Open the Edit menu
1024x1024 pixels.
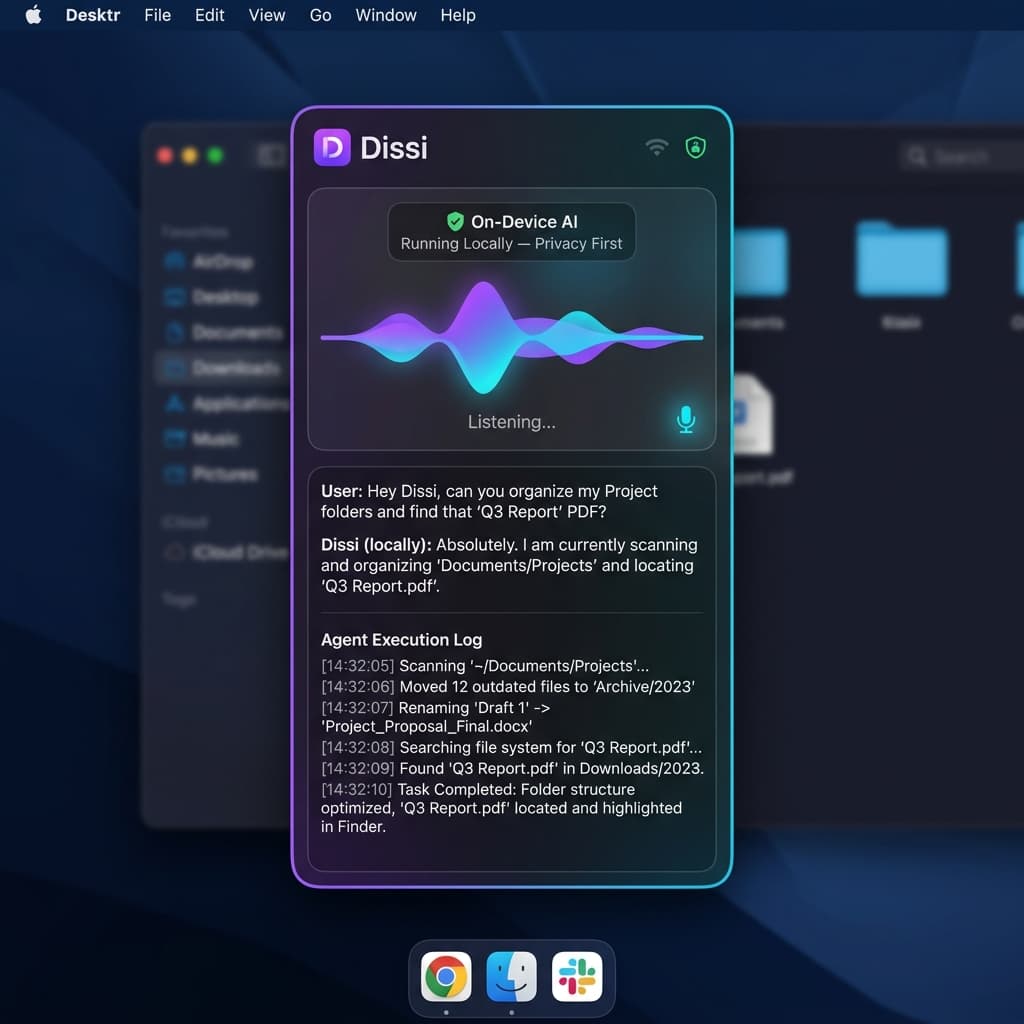pos(209,15)
